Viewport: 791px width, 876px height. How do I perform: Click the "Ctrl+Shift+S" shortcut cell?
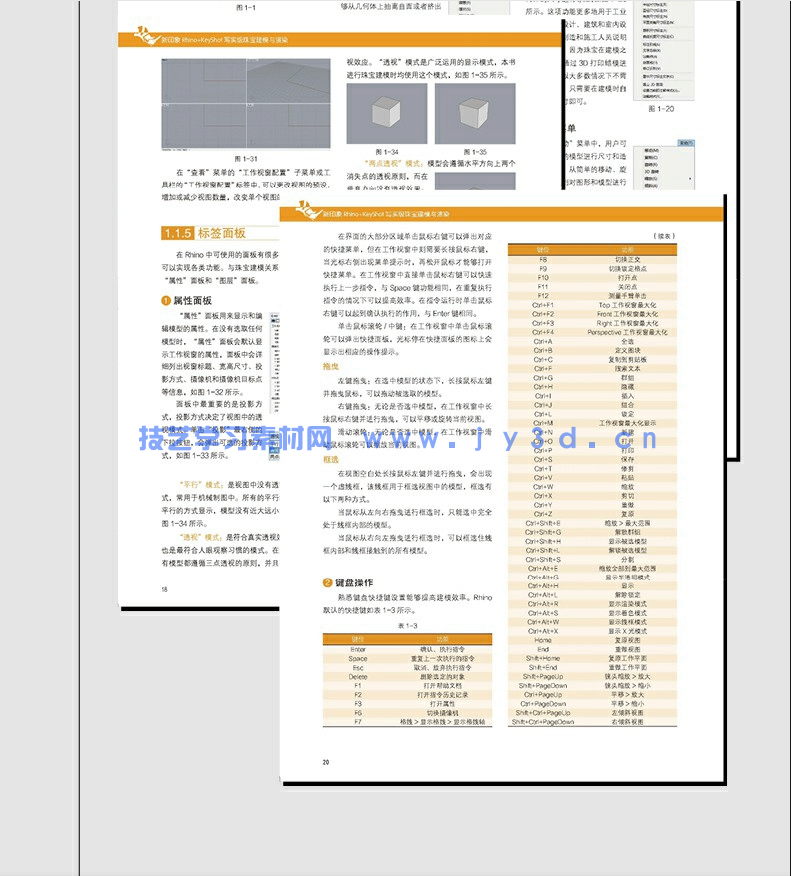[543, 559]
